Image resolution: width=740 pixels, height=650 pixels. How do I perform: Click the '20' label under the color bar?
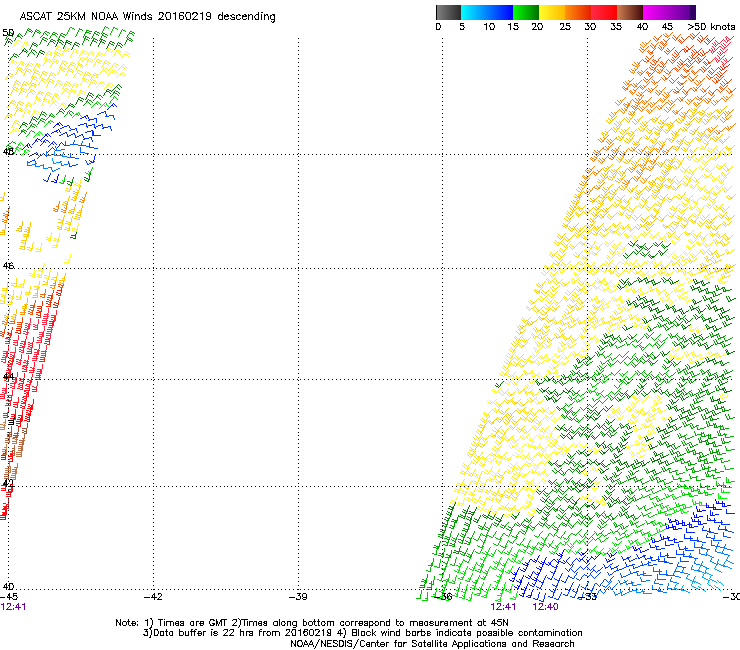click(x=537, y=27)
